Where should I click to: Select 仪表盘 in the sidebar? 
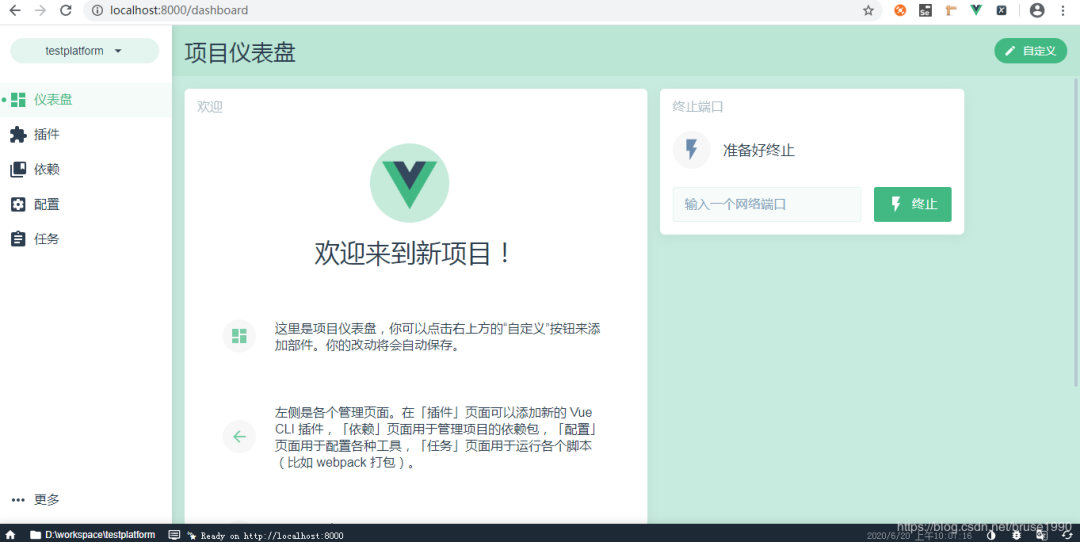85,100
